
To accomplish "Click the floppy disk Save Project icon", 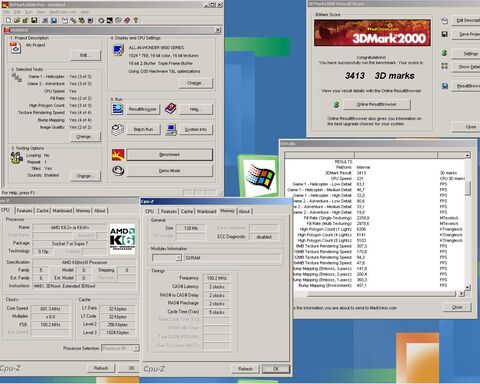I will [444, 34].
